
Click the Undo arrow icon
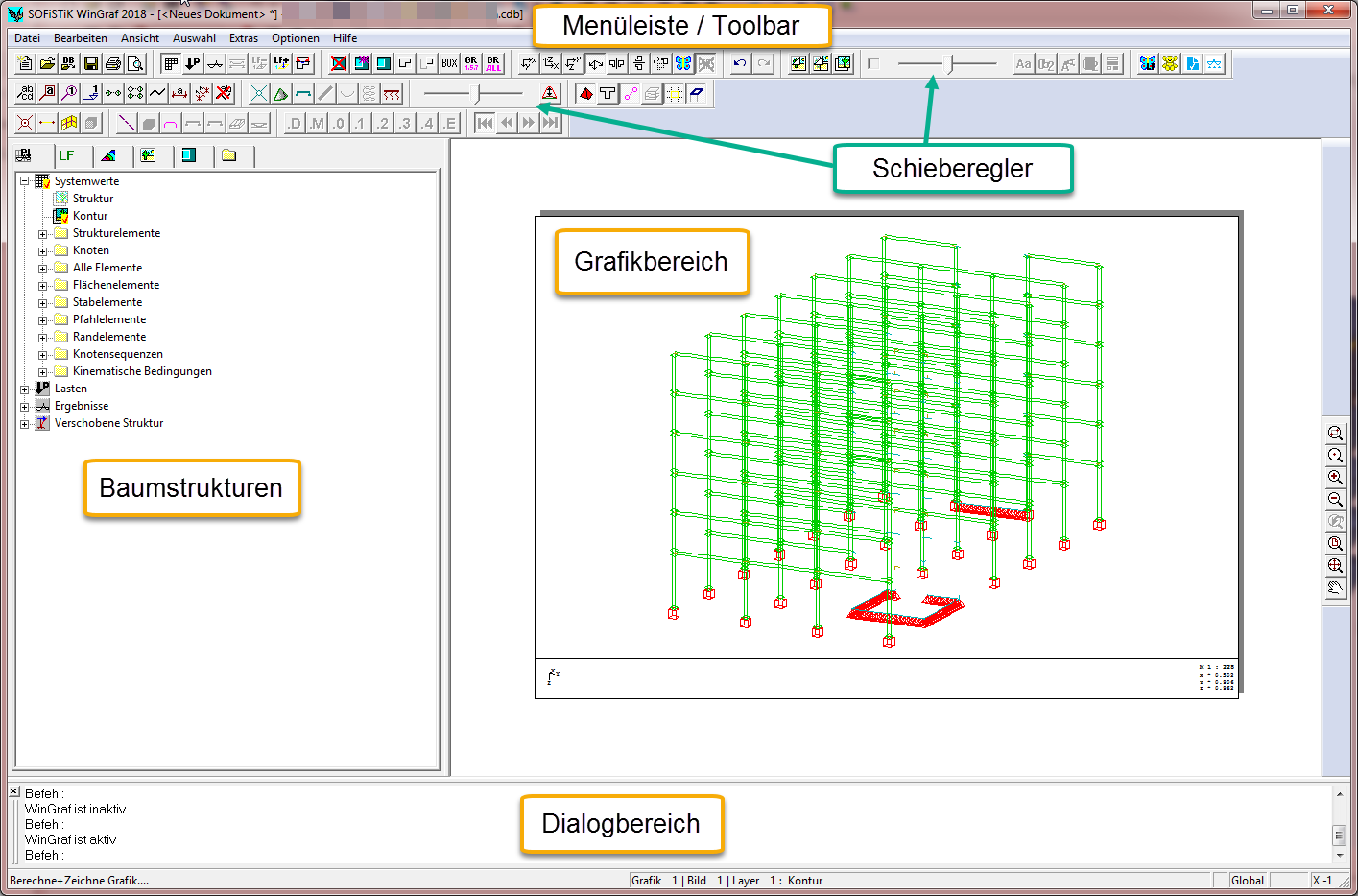[740, 64]
